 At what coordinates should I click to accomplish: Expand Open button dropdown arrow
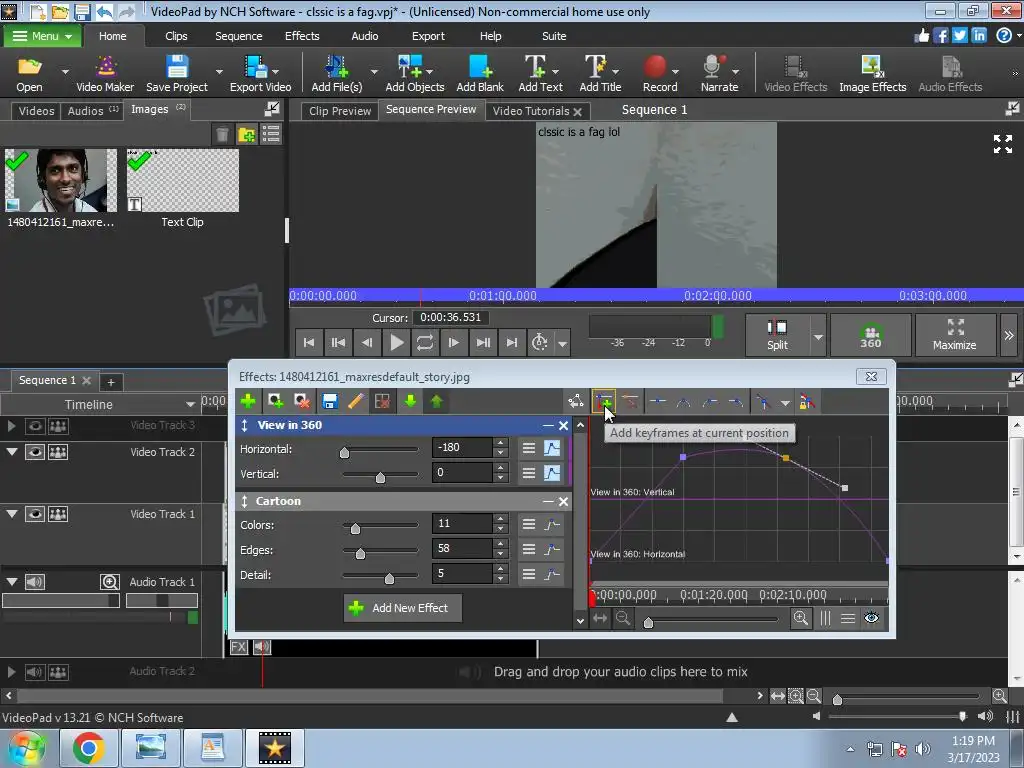[x=65, y=71]
